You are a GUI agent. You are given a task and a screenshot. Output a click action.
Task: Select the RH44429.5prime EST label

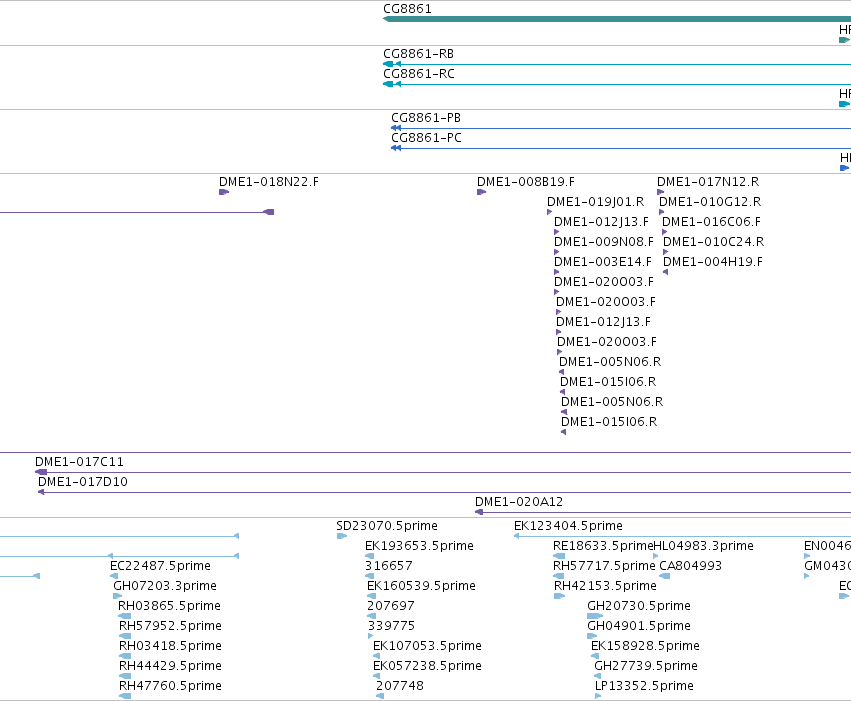pyautogui.click(x=170, y=666)
